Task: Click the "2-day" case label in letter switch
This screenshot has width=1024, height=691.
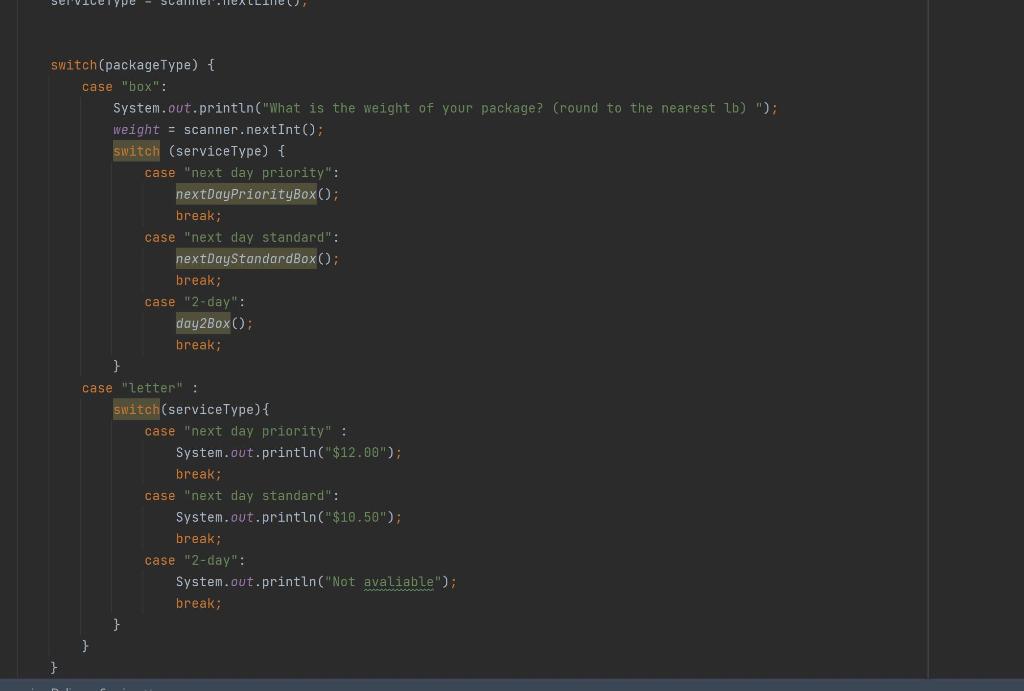Action: pos(210,560)
